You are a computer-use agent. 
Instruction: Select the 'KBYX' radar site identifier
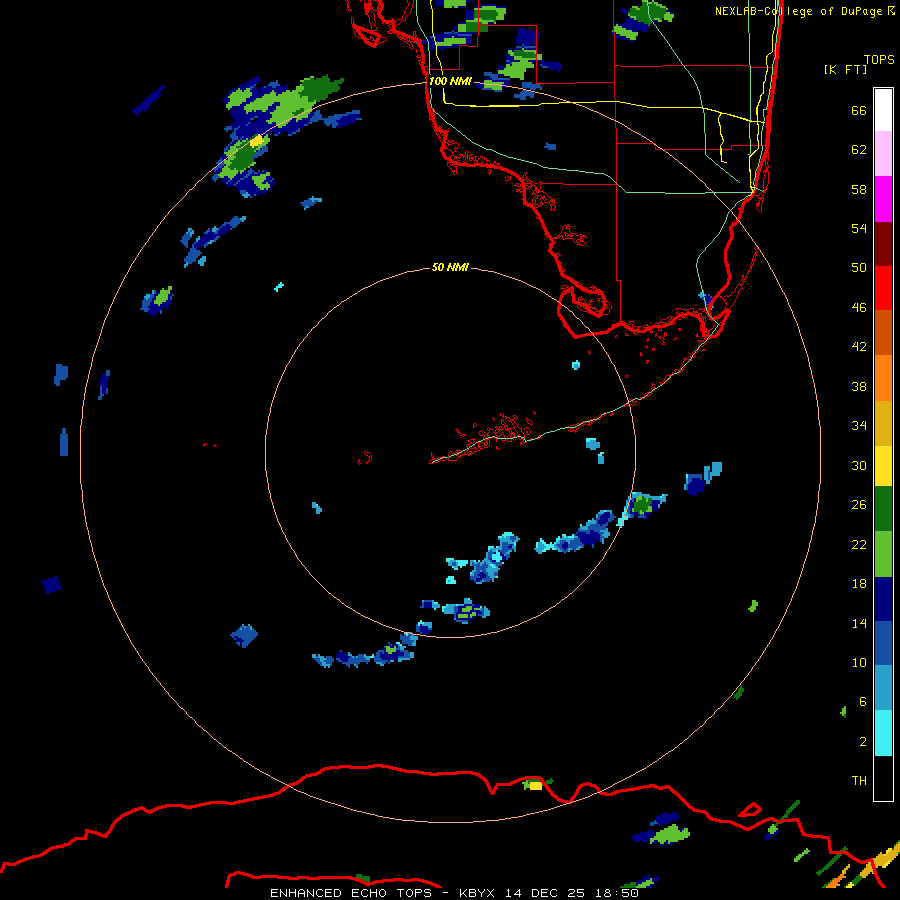tap(479, 893)
